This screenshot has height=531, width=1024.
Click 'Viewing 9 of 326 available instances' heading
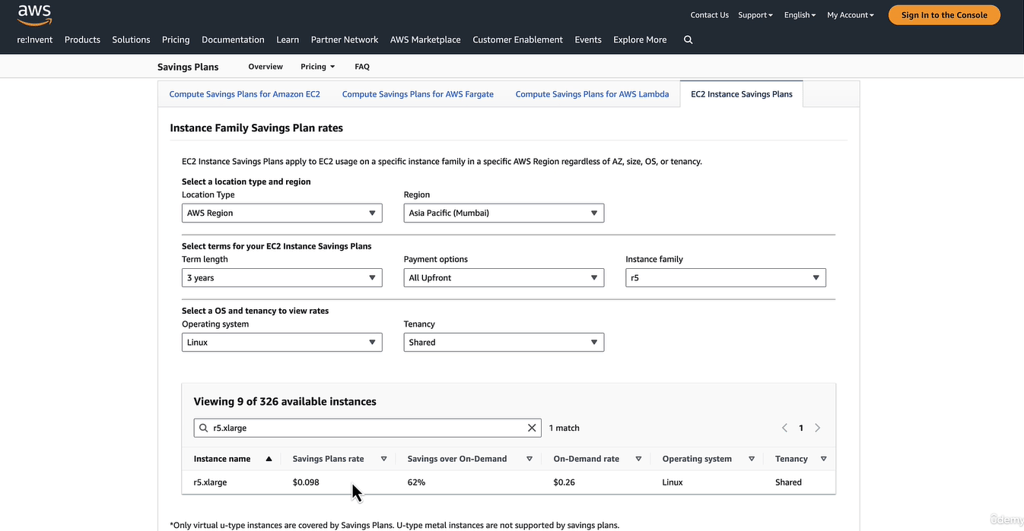pos(285,402)
